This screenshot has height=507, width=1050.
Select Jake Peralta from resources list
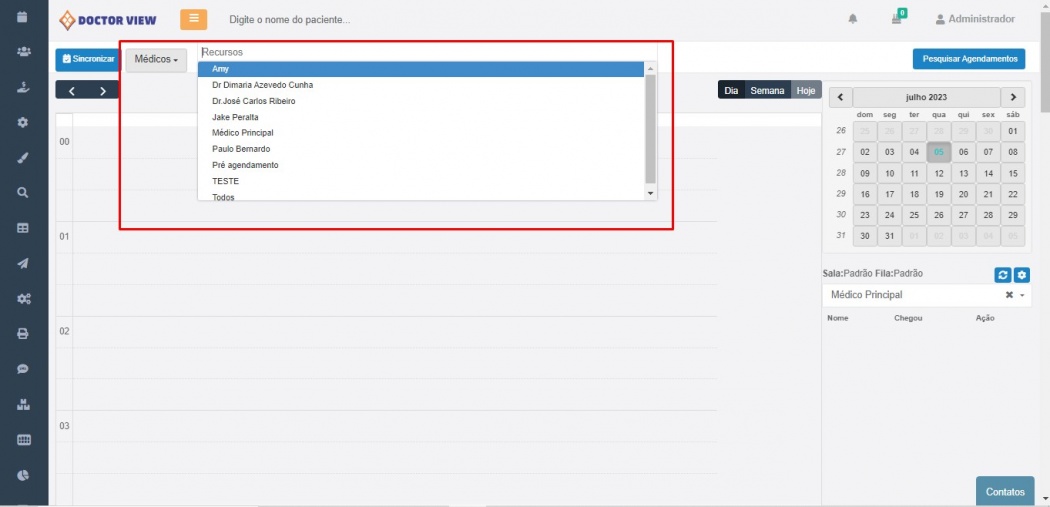tap(235, 117)
